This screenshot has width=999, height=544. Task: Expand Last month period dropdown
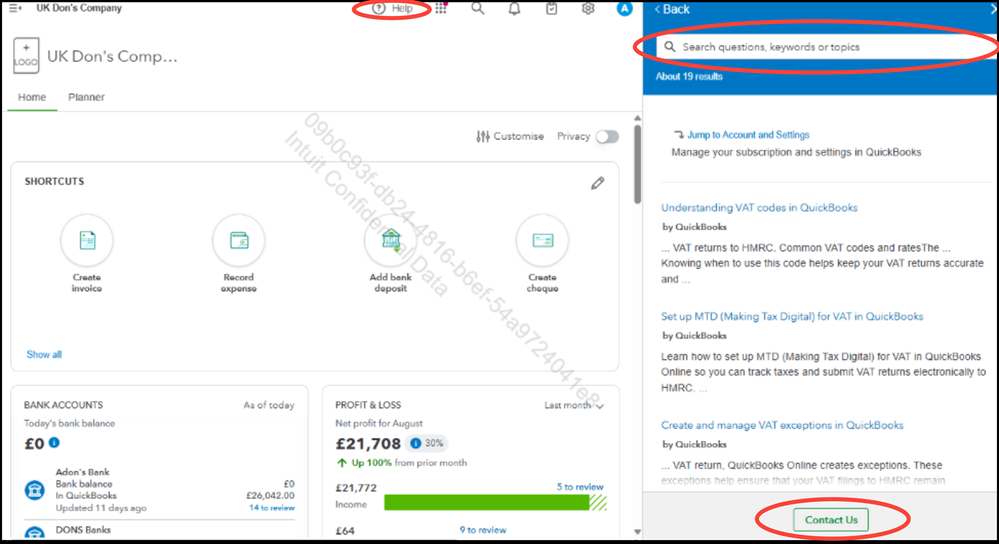pyautogui.click(x=573, y=405)
